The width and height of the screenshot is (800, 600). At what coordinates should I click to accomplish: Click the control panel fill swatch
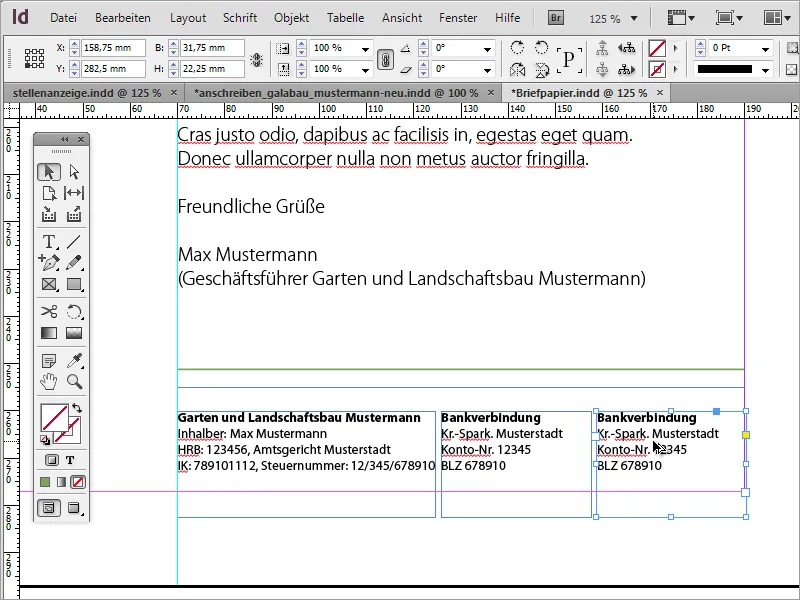click(x=657, y=48)
